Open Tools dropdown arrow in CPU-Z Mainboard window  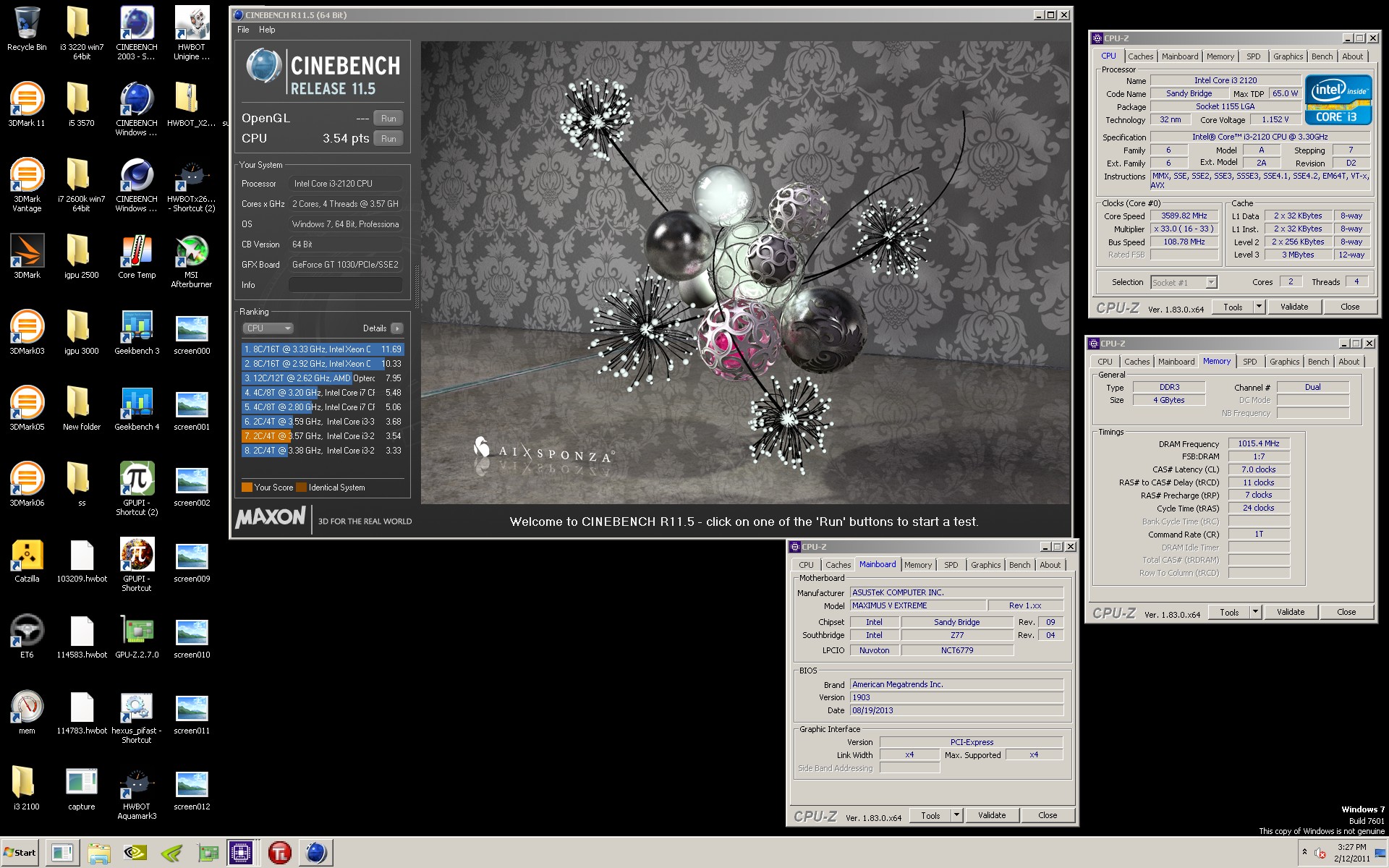pos(956,815)
